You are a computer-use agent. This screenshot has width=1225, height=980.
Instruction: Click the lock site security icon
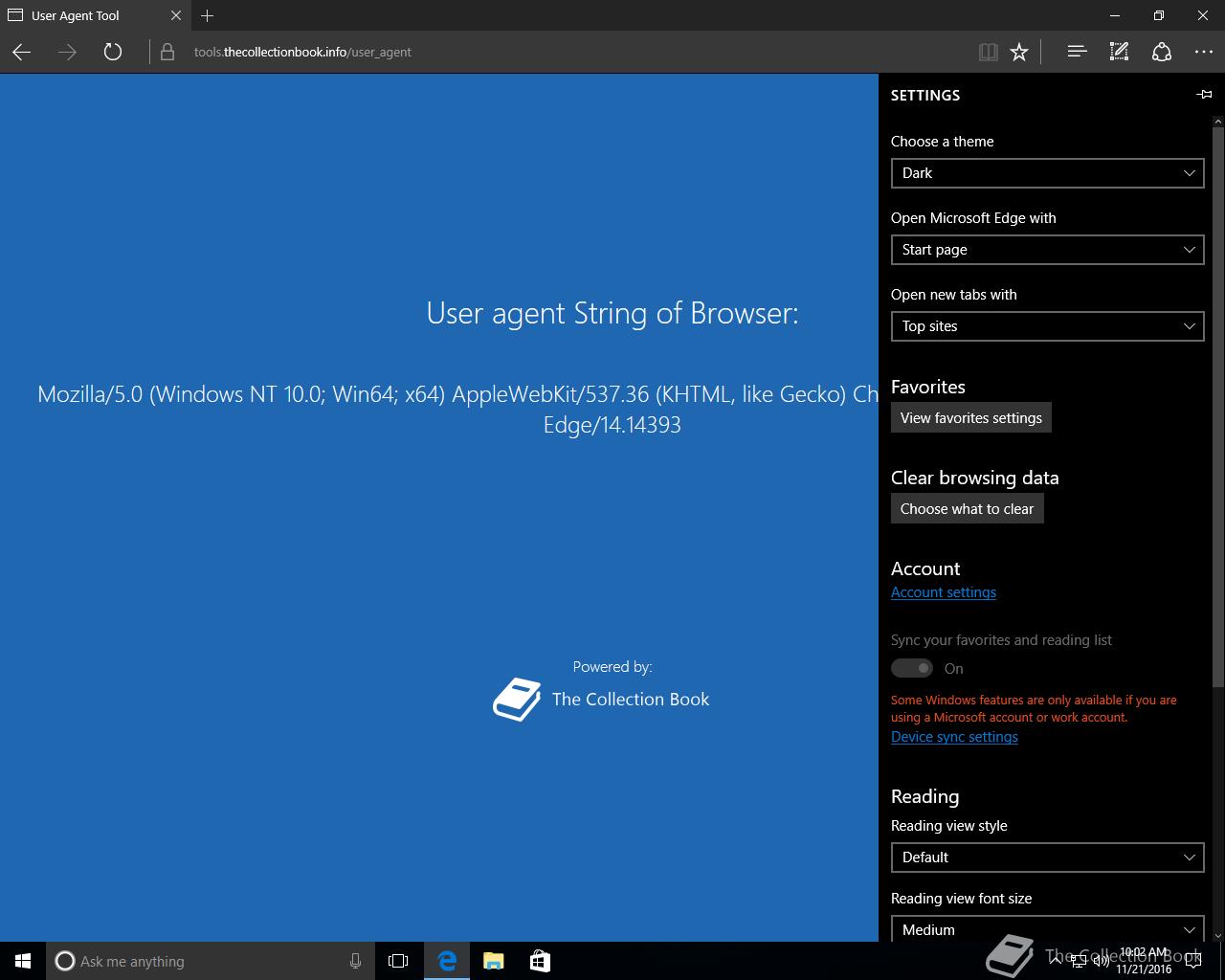(167, 53)
